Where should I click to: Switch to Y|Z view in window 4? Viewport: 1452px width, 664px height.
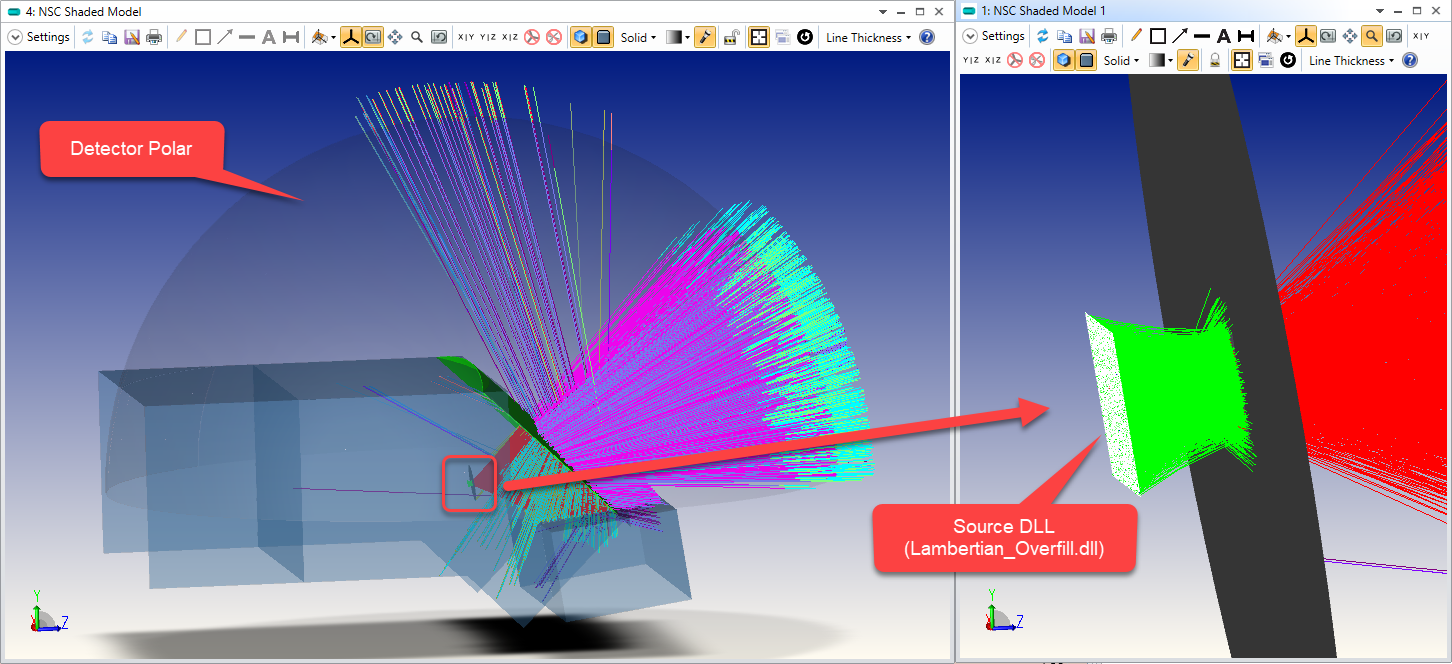(488, 37)
